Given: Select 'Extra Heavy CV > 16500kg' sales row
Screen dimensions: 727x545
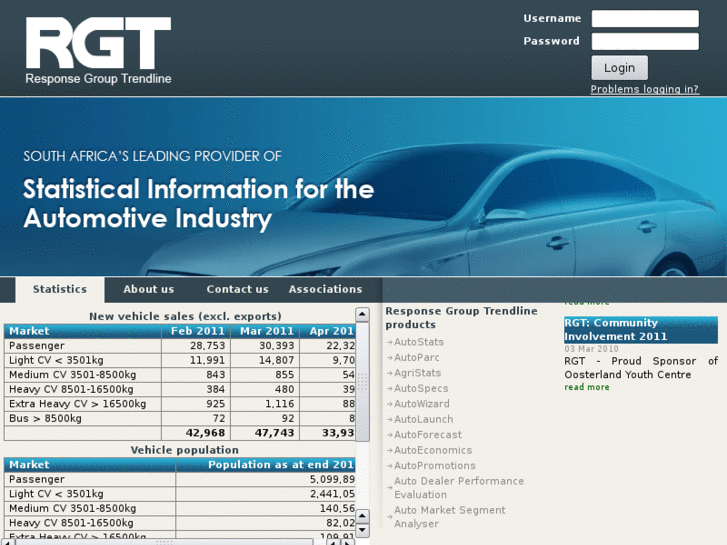Looking at the screenshot, I should click(179, 404).
